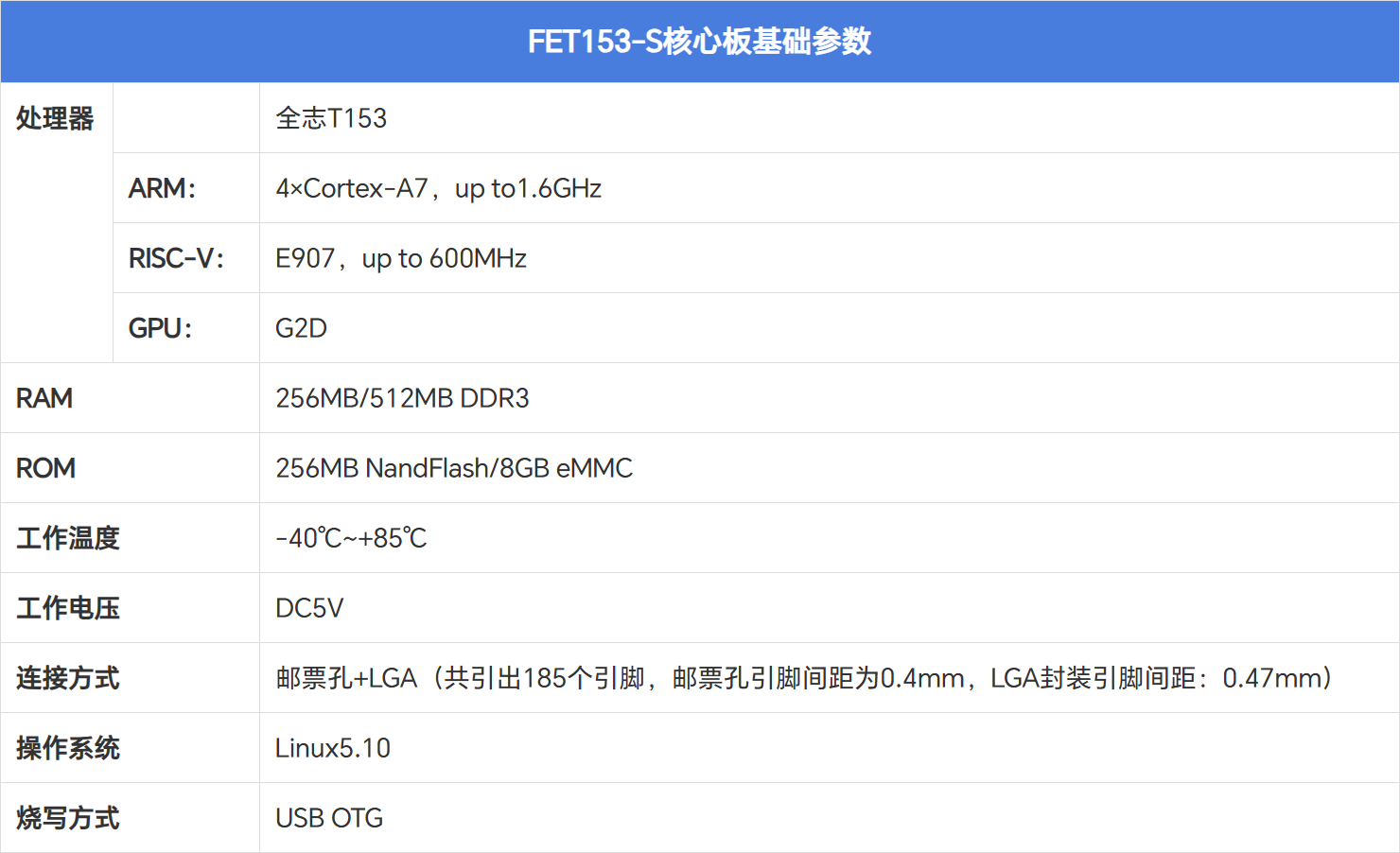Click the RAM row label

[44, 398]
